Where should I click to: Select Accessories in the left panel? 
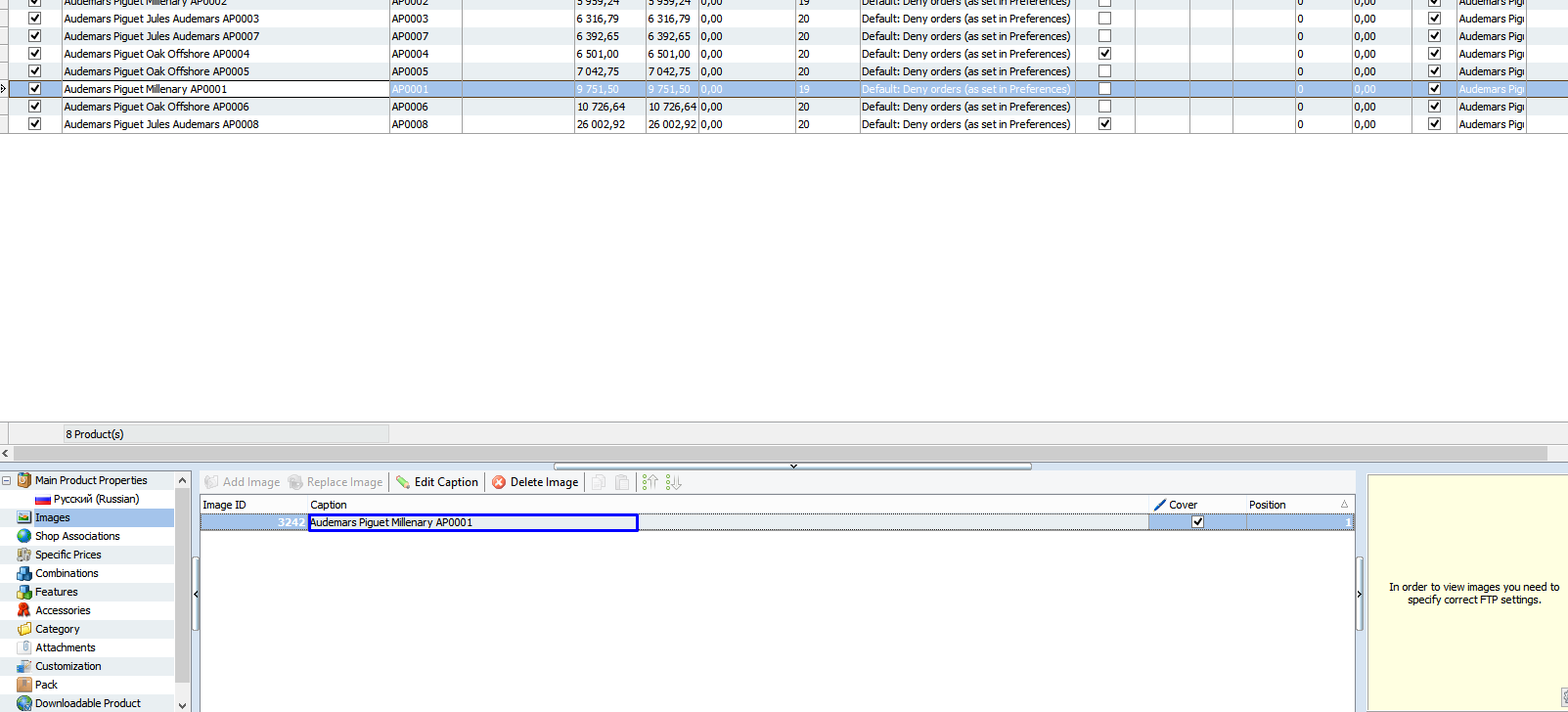[63, 610]
